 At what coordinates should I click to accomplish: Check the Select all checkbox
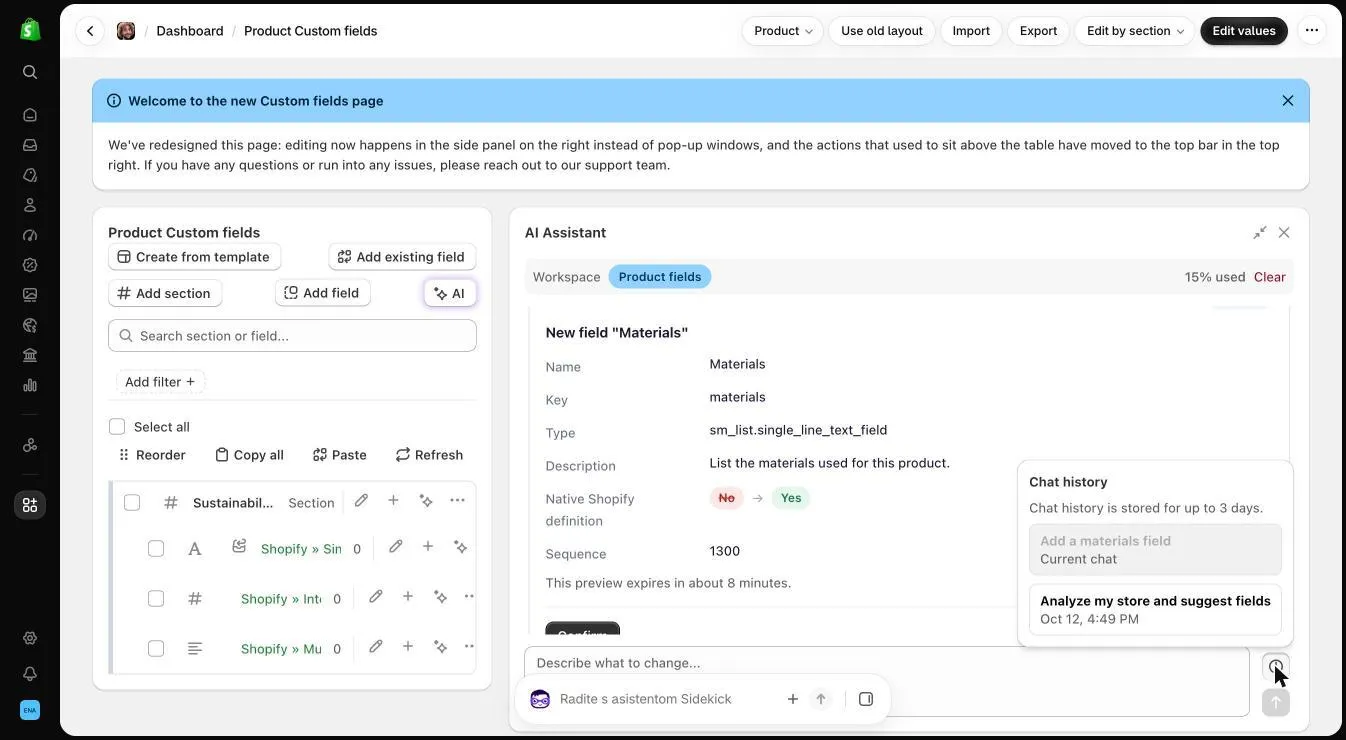point(117,427)
